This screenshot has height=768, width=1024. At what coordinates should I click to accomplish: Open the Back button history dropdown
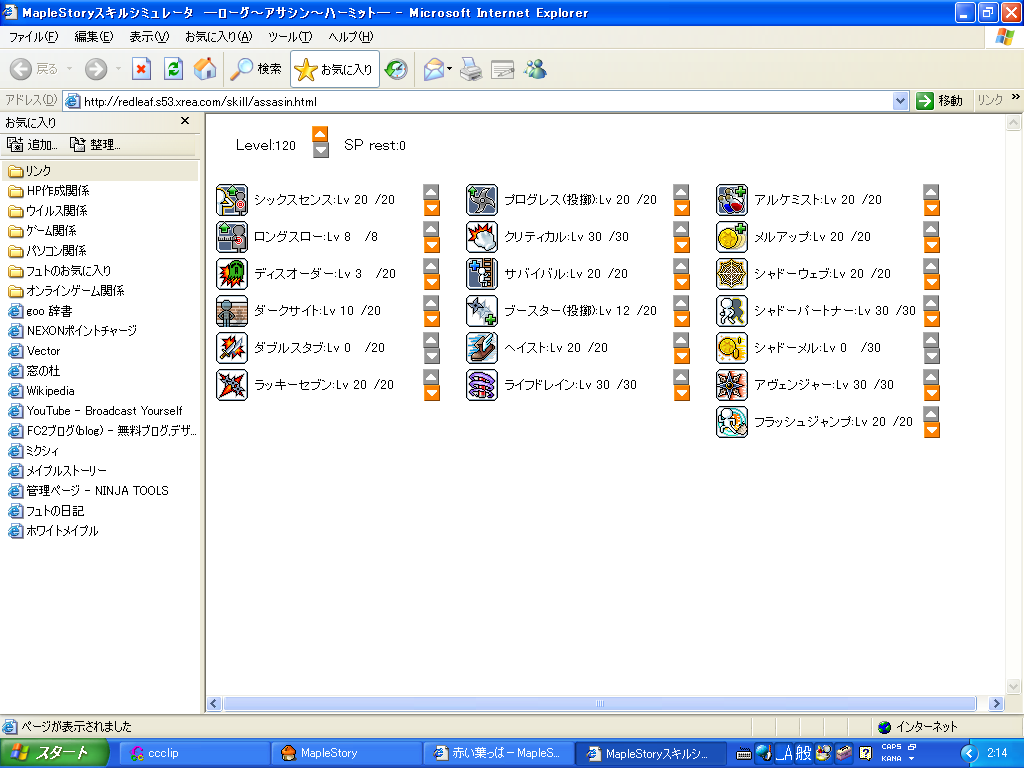click(69, 69)
